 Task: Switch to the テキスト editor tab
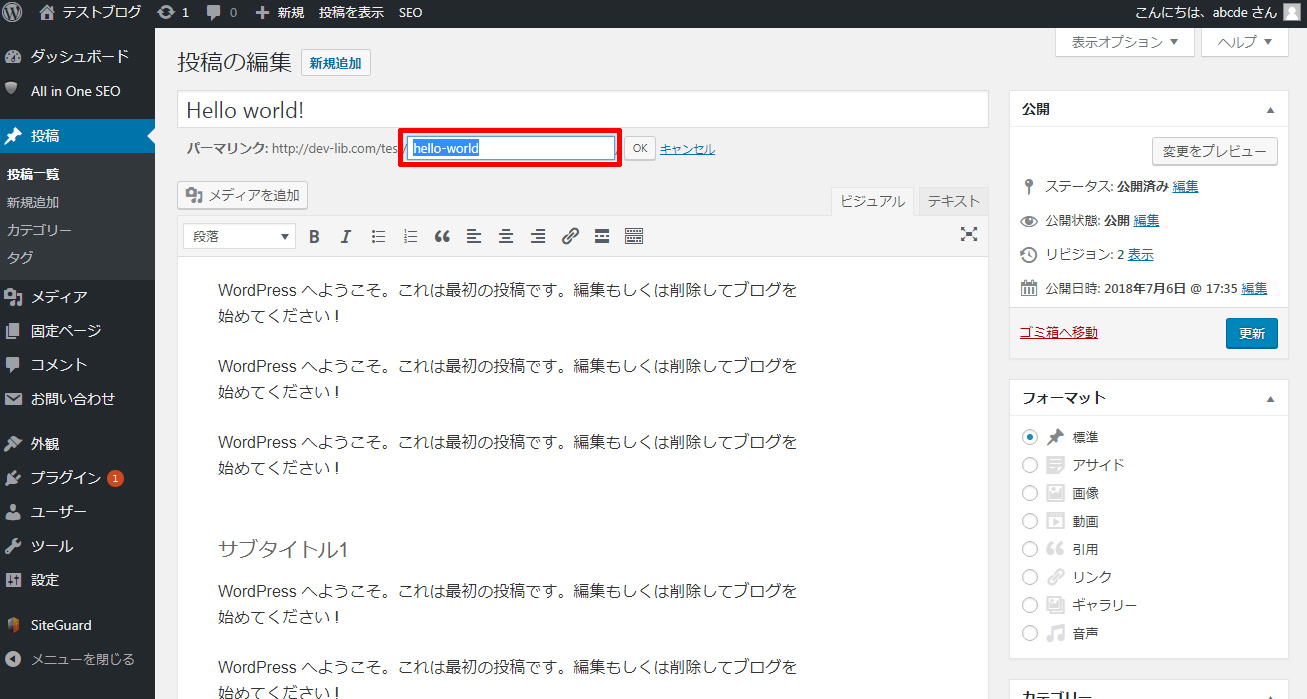click(953, 201)
